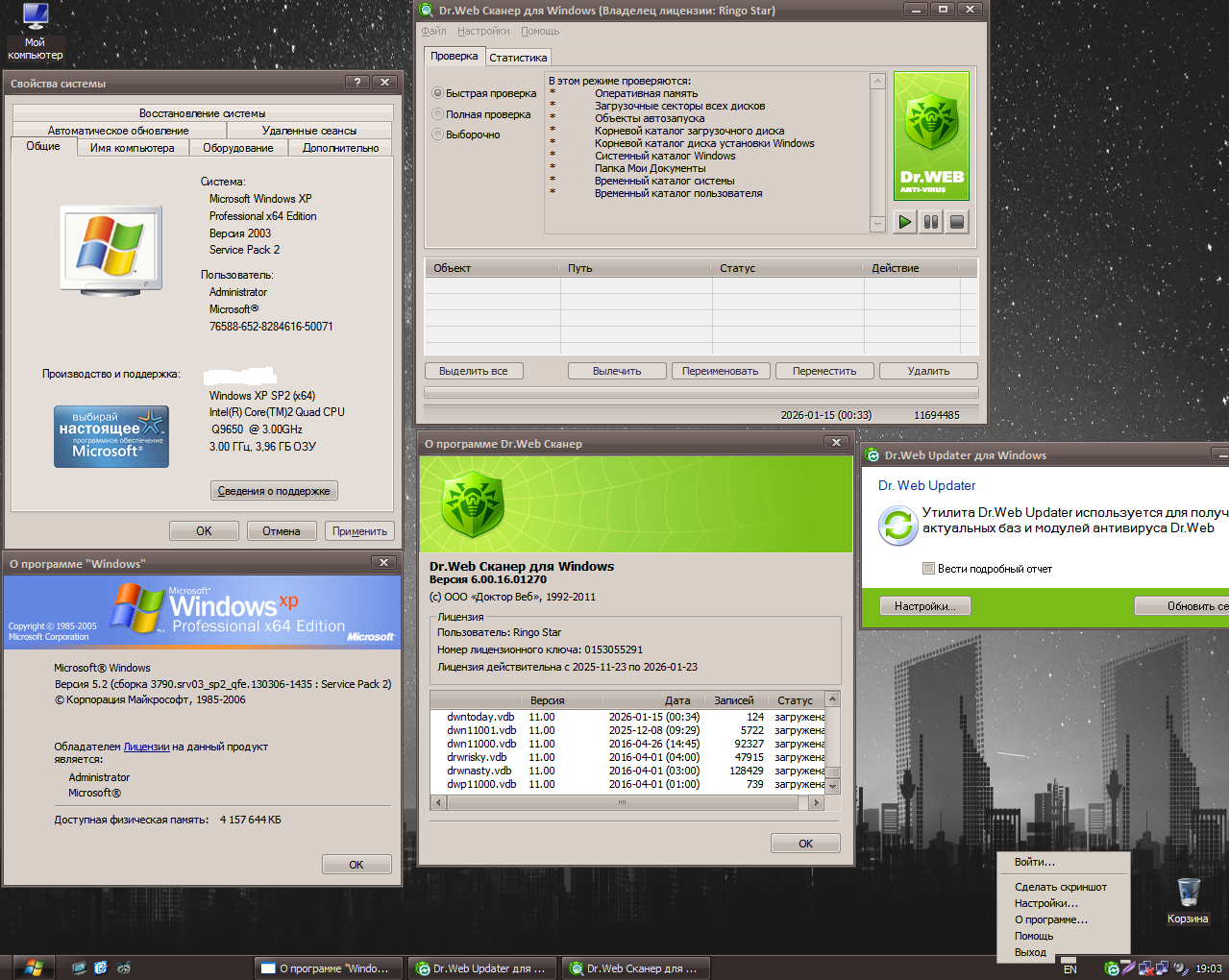Open the Файл menu in Dr.Web Scanner
This screenshot has width=1229, height=980.
coord(433,31)
